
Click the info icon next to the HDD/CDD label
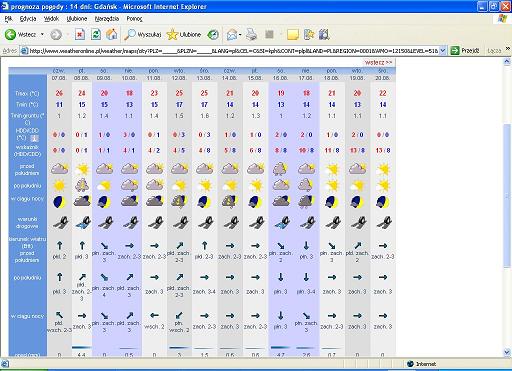pyautogui.click(x=35, y=138)
